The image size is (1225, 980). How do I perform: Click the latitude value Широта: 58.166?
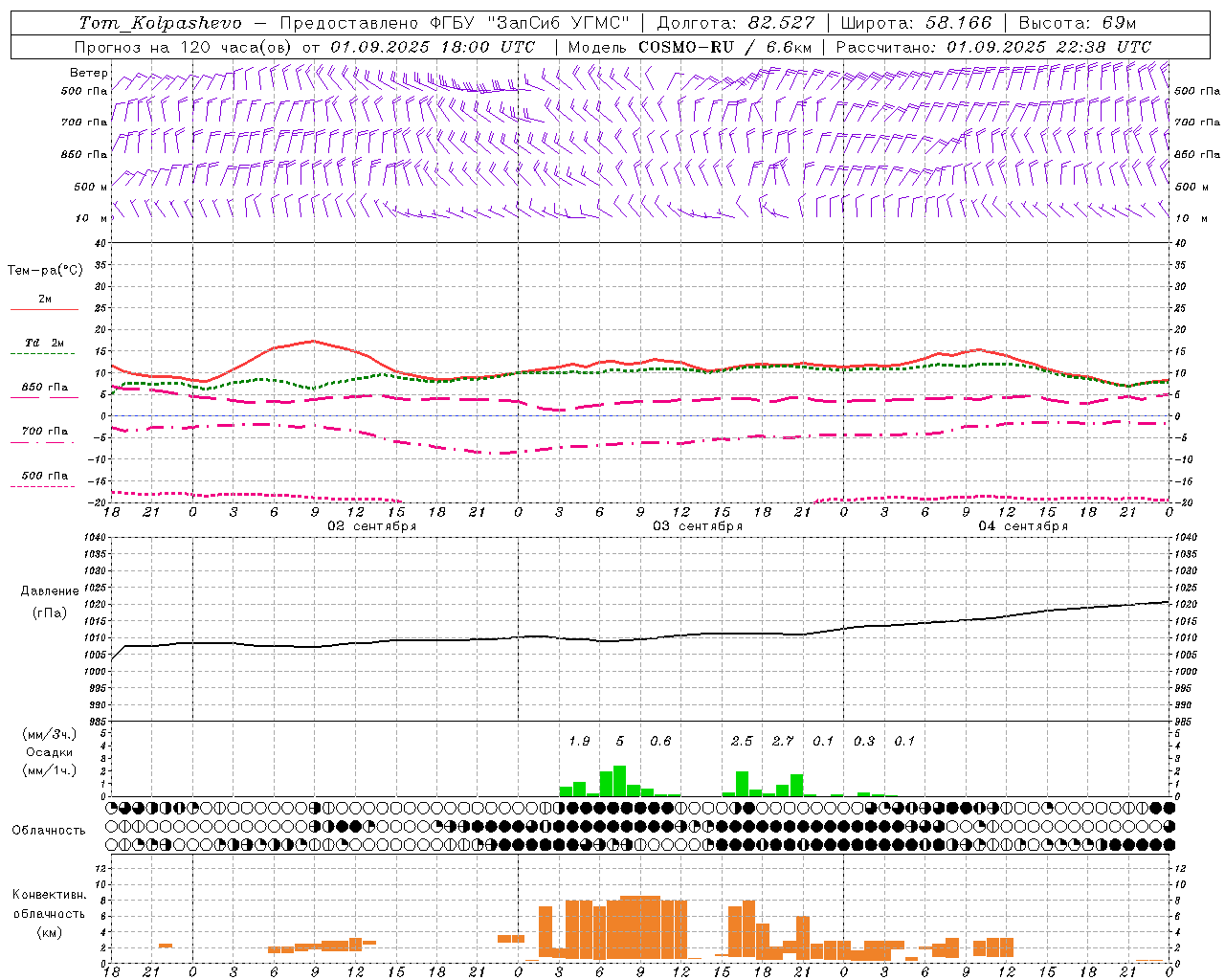pos(916,23)
